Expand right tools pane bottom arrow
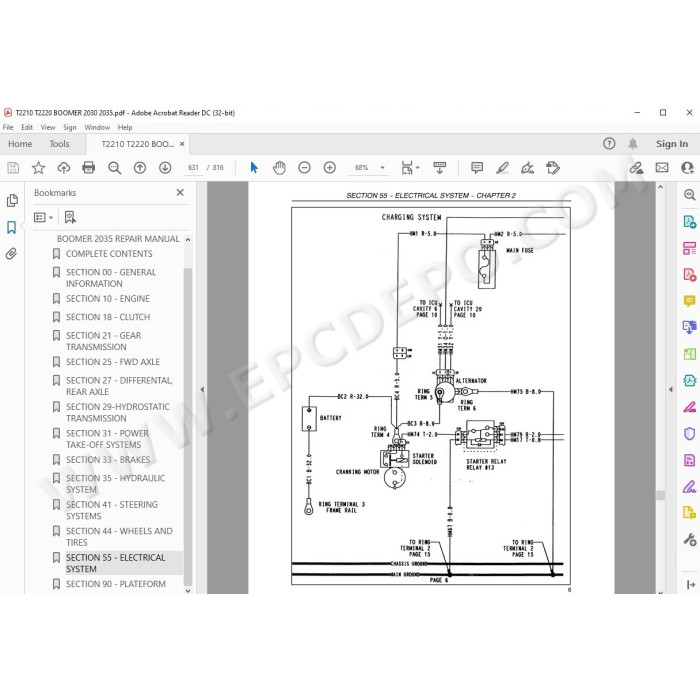The height and width of the screenshot is (700, 700). (691, 584)
